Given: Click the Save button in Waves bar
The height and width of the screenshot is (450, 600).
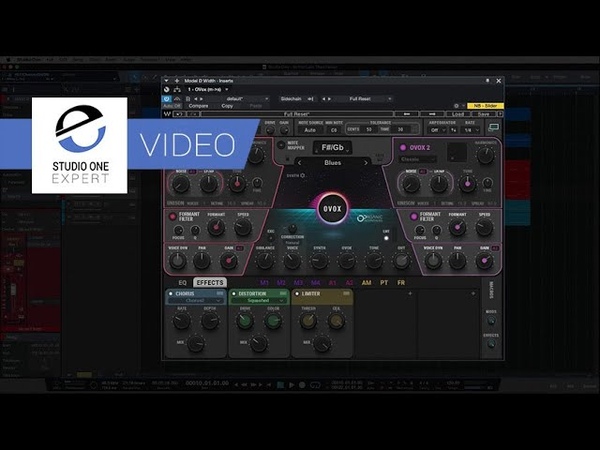Looking at the screenshot, I should (483, 114).
